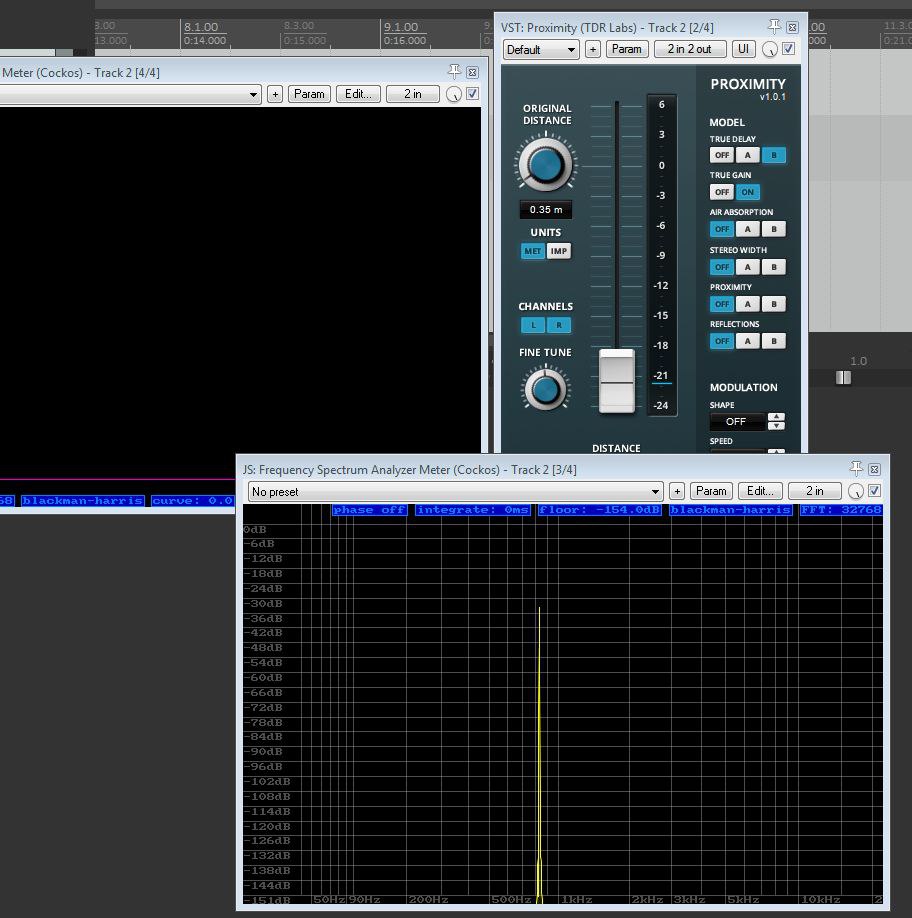Pin the Proximity plugin window
Viewport: 912px width, 918px height.
coord(774,27)
